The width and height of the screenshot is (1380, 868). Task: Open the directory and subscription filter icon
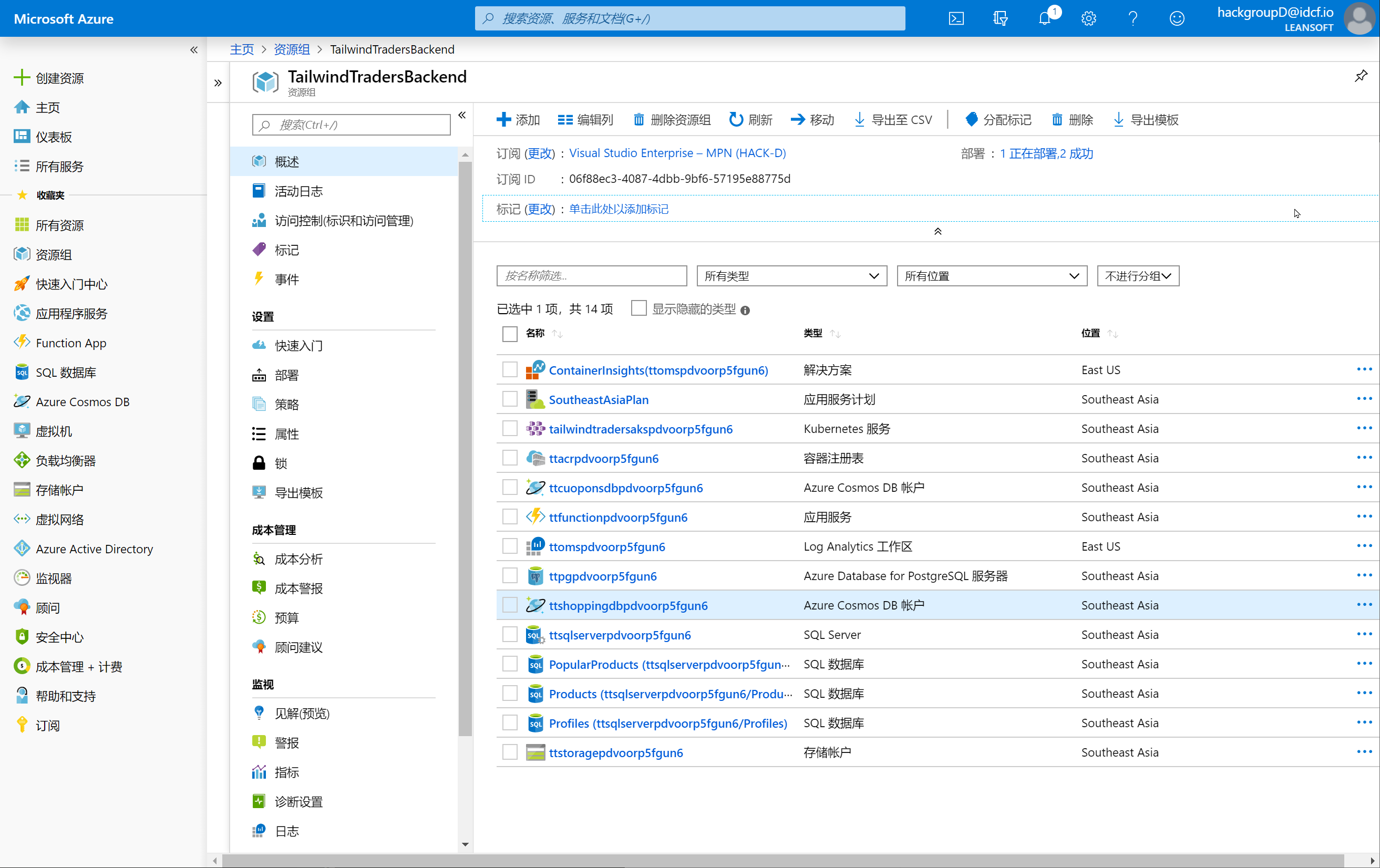point(1000,18)
